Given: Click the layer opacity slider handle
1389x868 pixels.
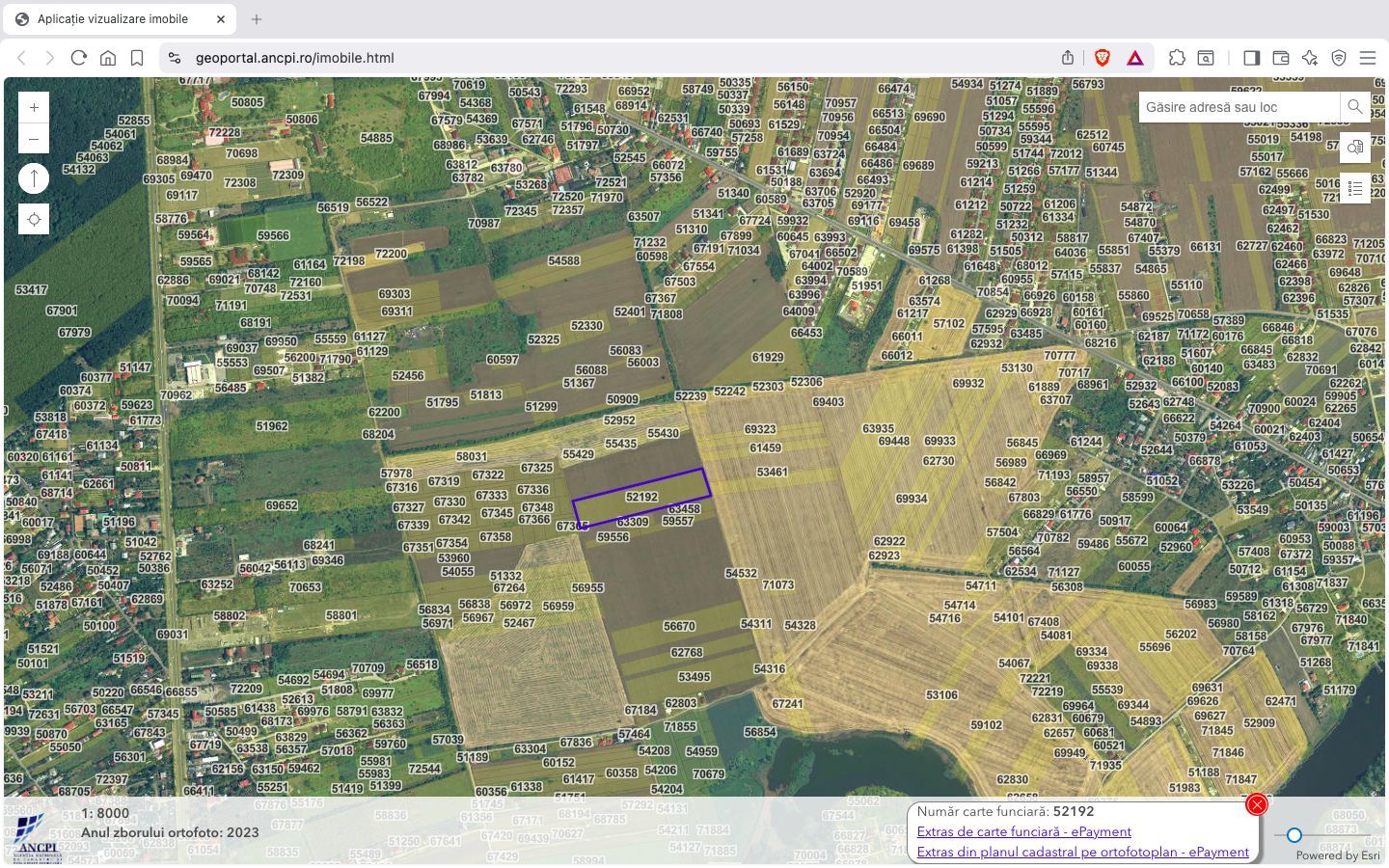Looking at the screenshot, I should (1294, 835).
